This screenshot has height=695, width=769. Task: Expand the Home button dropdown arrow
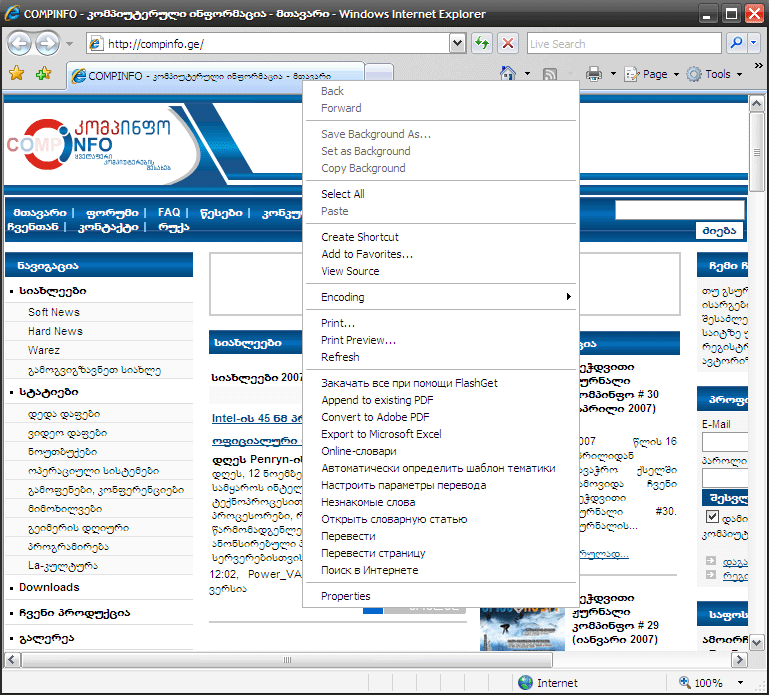click(527, 74)
